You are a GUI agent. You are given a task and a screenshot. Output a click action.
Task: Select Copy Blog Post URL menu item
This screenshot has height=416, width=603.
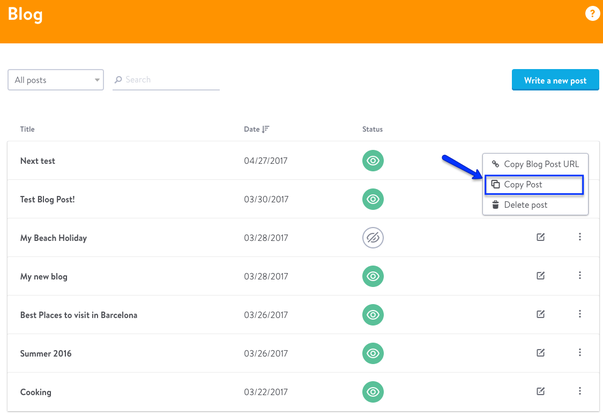[x=535, y=164]
